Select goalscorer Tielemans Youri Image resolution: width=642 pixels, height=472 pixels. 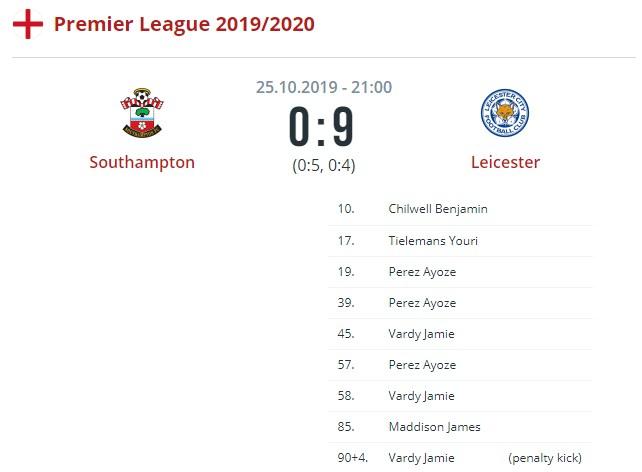(433, 241)
